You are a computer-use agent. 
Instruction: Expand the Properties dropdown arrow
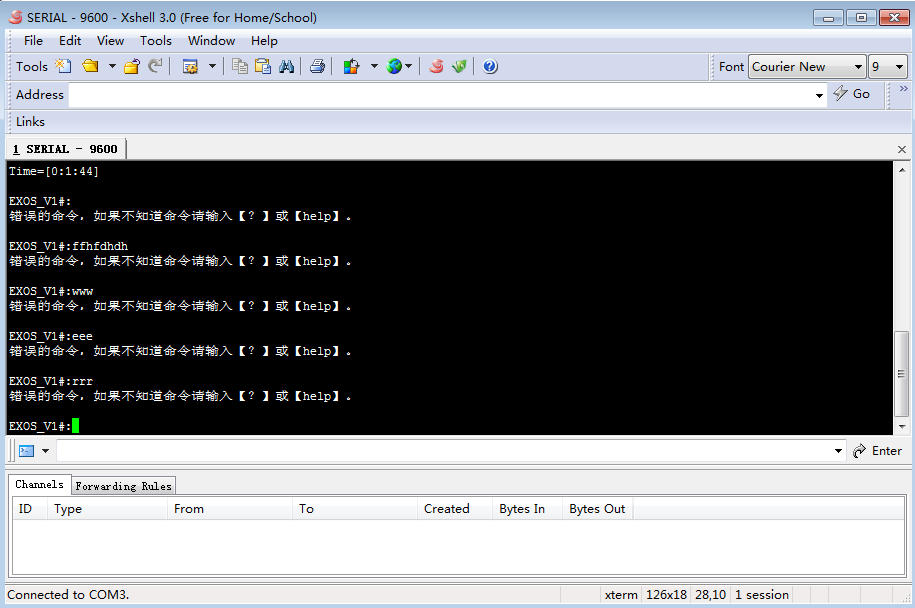pos(212,67)
